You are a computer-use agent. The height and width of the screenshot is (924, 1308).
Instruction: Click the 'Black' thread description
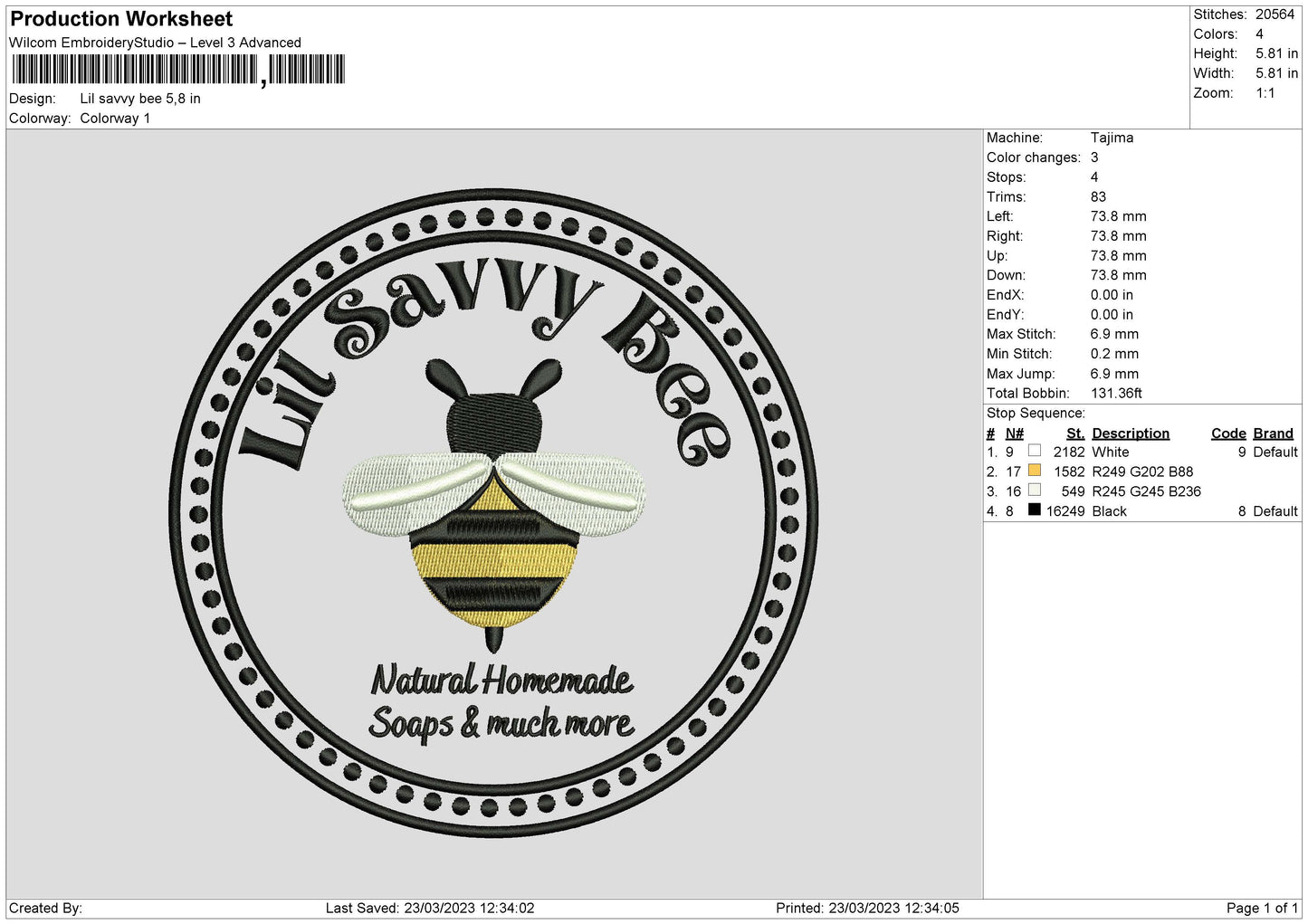(1109, 512)
